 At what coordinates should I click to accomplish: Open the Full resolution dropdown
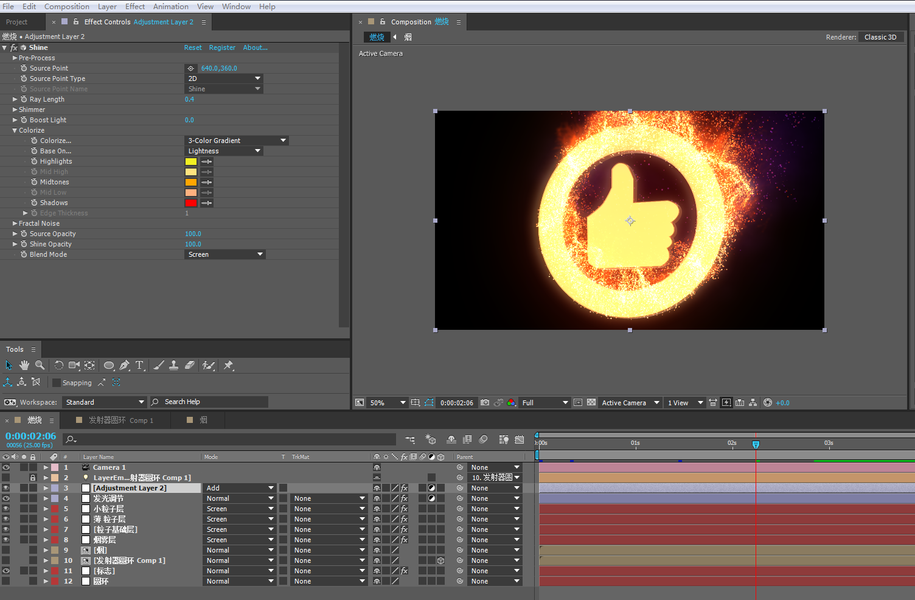tap(544, 403)
